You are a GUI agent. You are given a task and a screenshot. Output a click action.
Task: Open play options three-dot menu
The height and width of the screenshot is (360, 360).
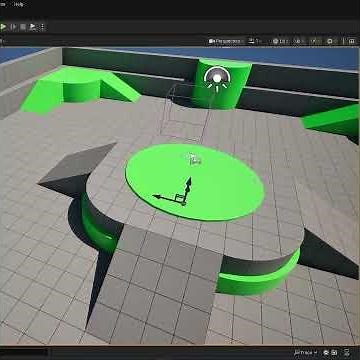(x=42, y=27)
